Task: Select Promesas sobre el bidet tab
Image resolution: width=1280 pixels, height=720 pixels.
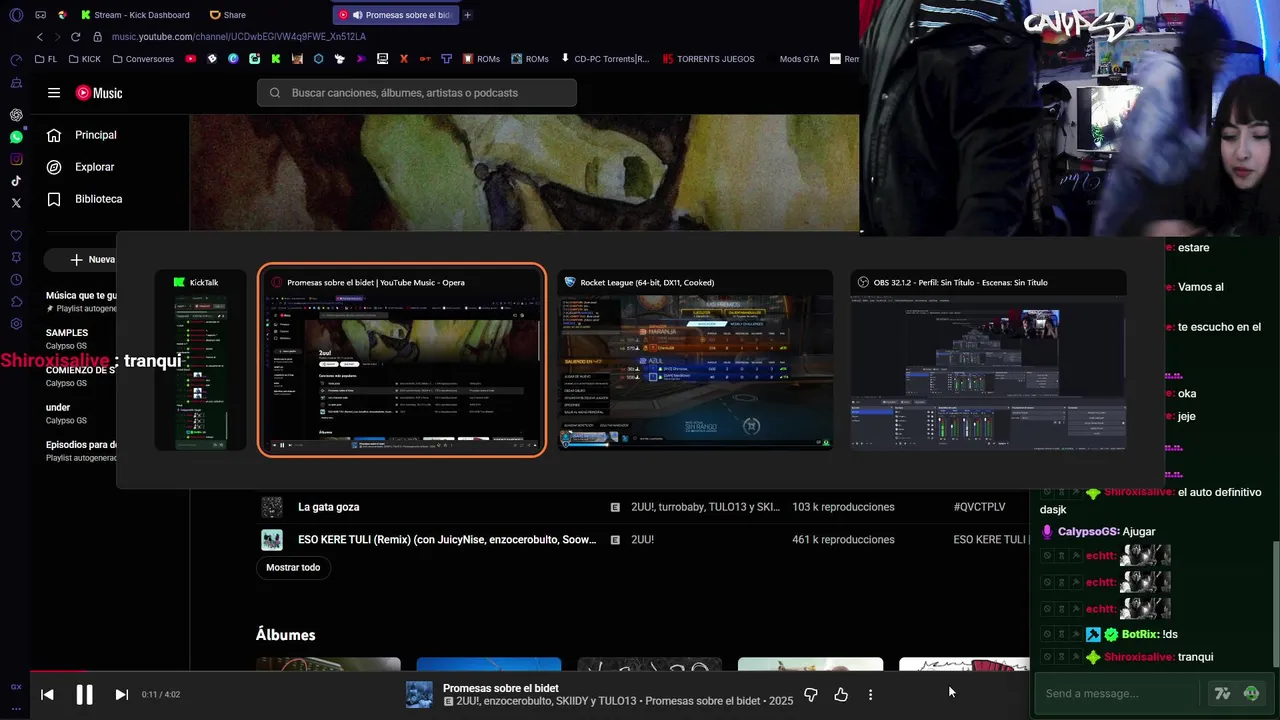Action: coord(396,15)
